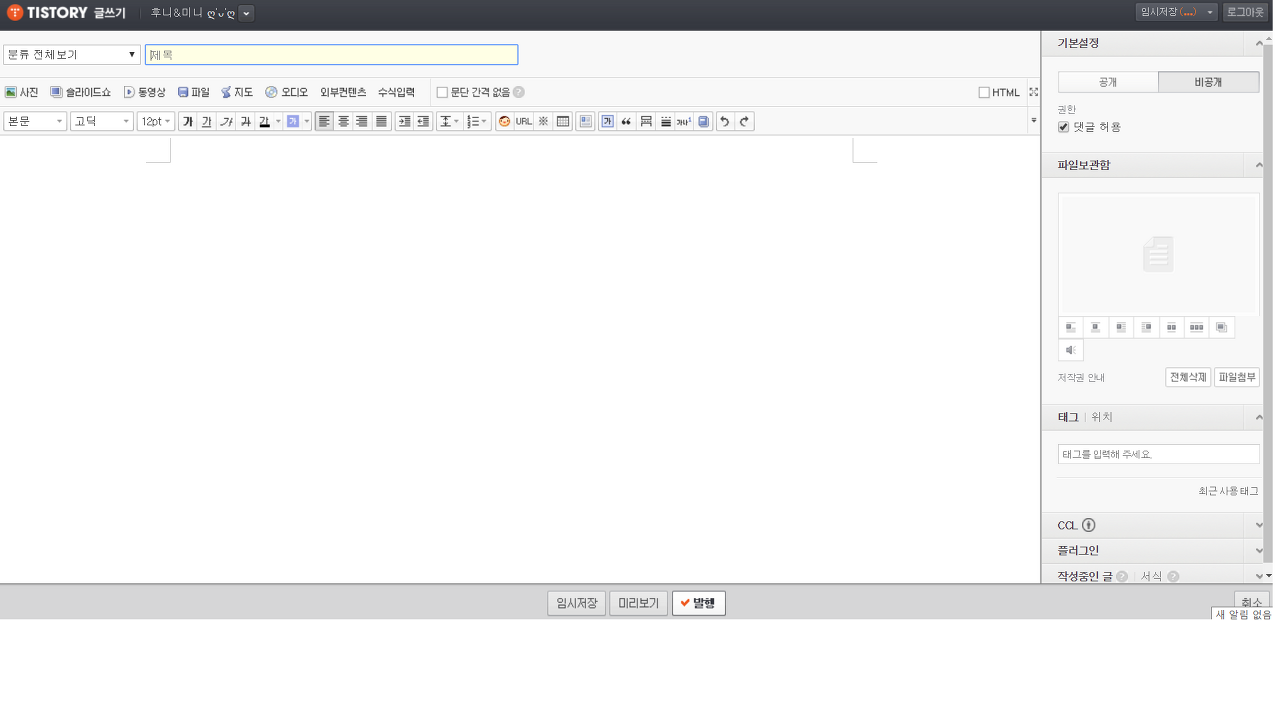Apply bold formatting (가 bold icon)
Image resolution: width=1280 pixels, height=720 pixels.
click(187, 122)
